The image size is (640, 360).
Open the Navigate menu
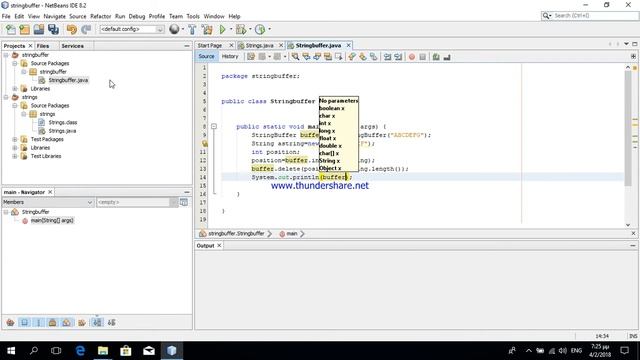tap(54, 16)
